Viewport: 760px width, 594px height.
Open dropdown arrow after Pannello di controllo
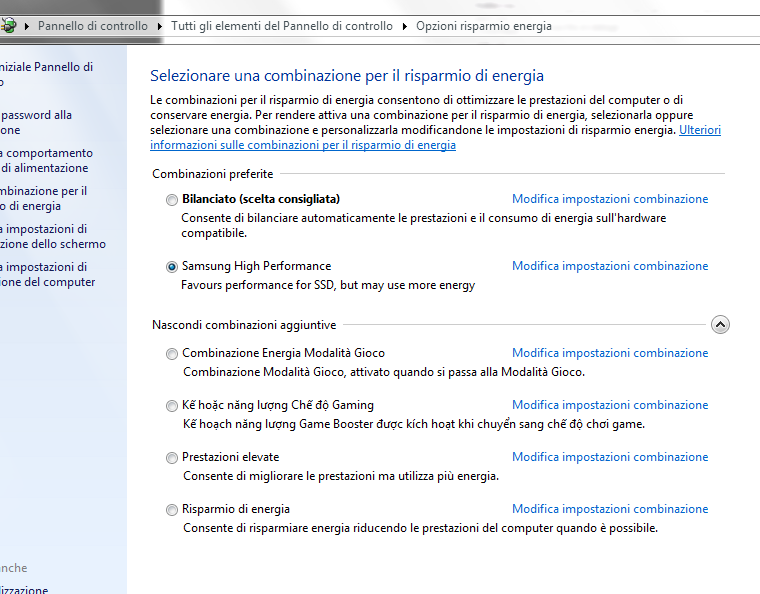[x=159, y=26]
